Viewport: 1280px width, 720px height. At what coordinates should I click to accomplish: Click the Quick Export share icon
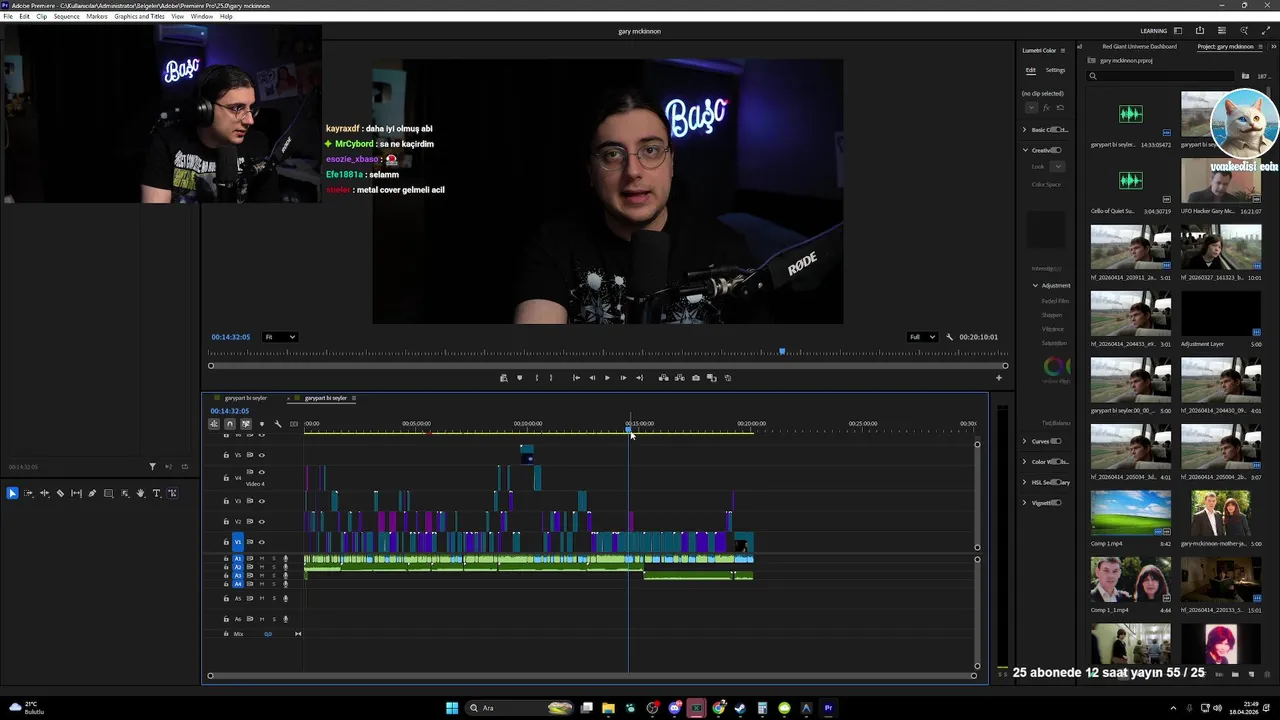pos(1200,31)
